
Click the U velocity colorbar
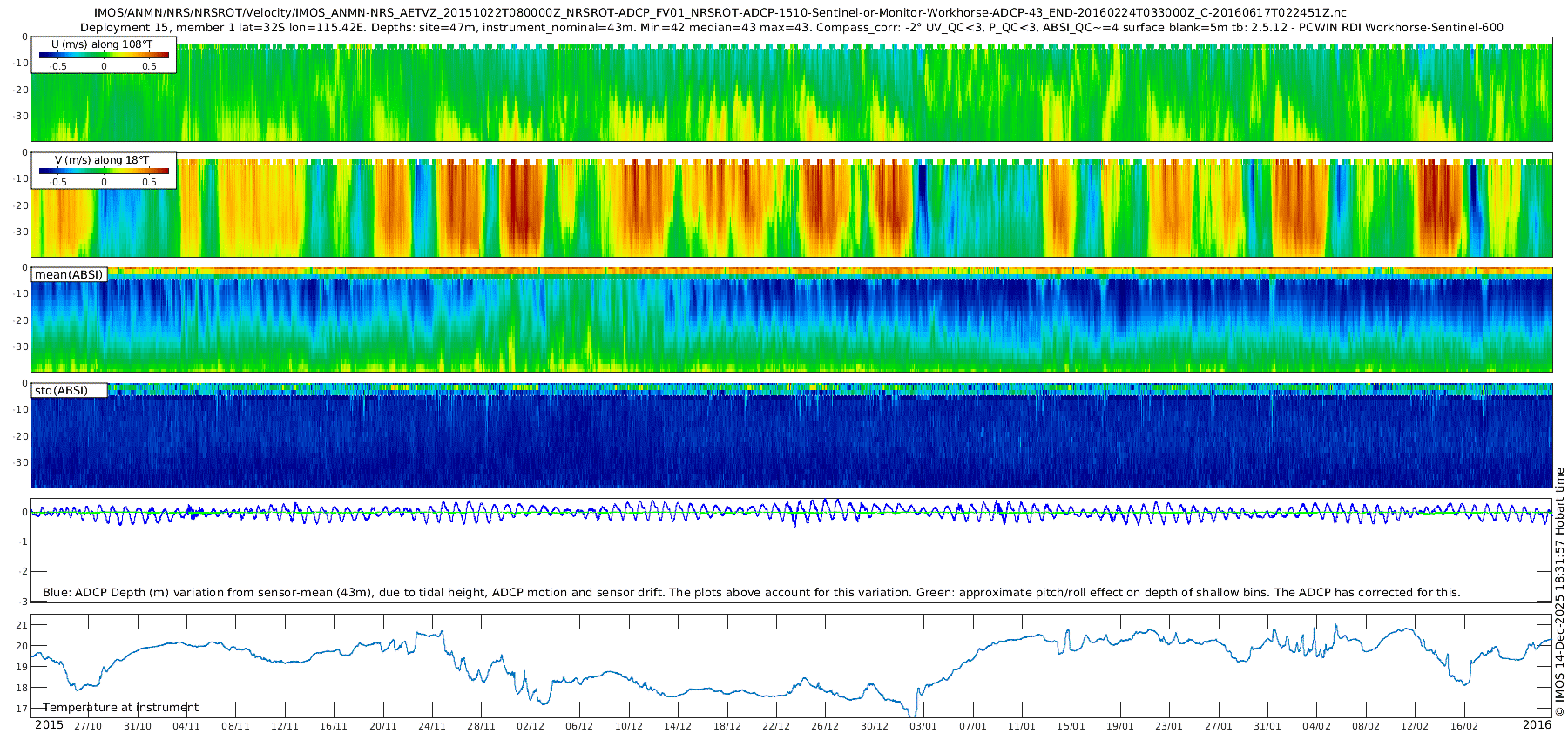(104, 56)
